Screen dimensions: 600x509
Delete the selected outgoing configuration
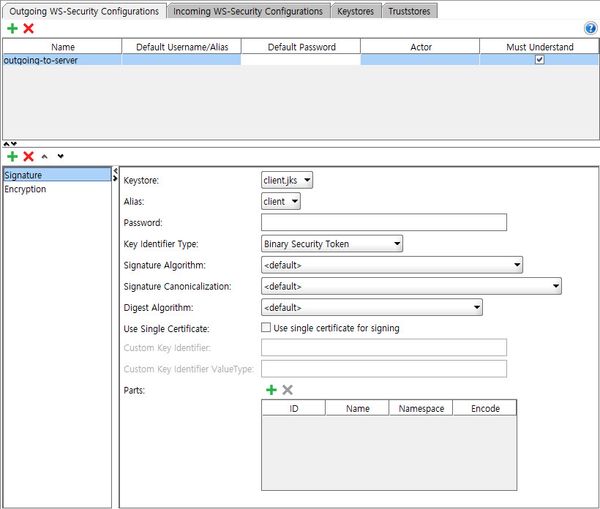[x=29, y=28]
